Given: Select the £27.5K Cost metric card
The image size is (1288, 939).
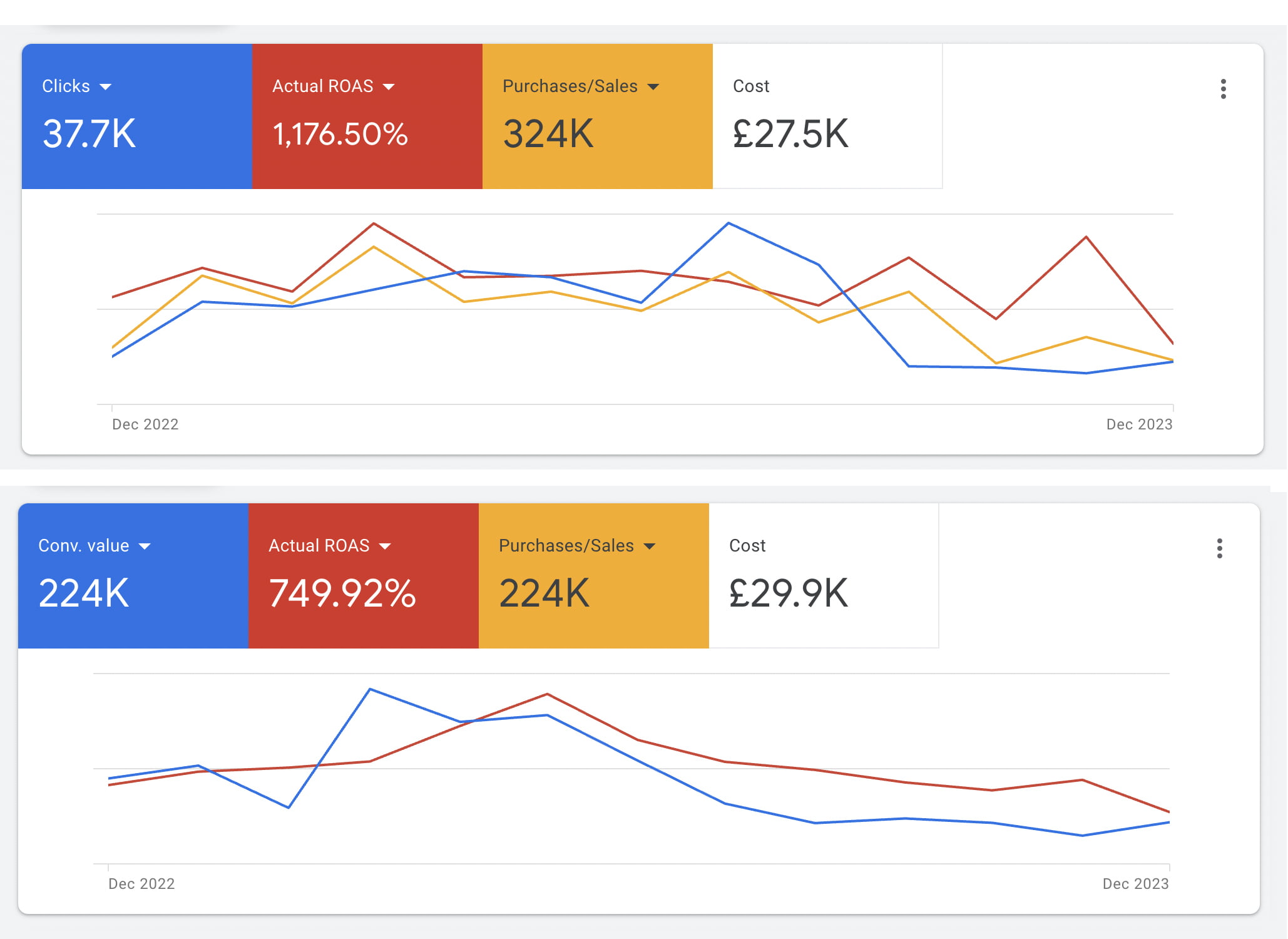Looking at the screenshot, I should pyautogui.click(x=827, y=116).
